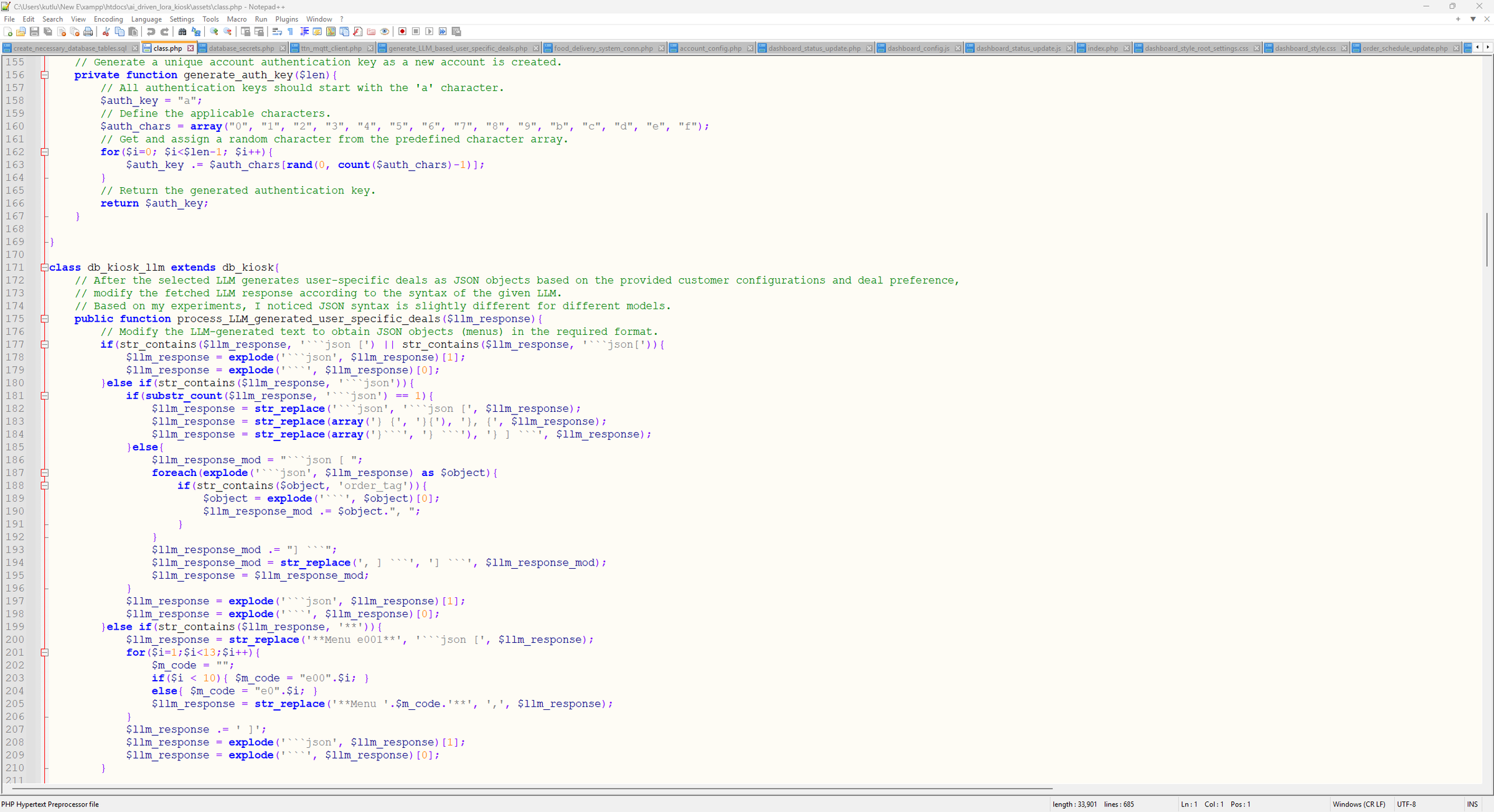
Task: Toggle file monitoring eye icon
Action: point(385,32)
